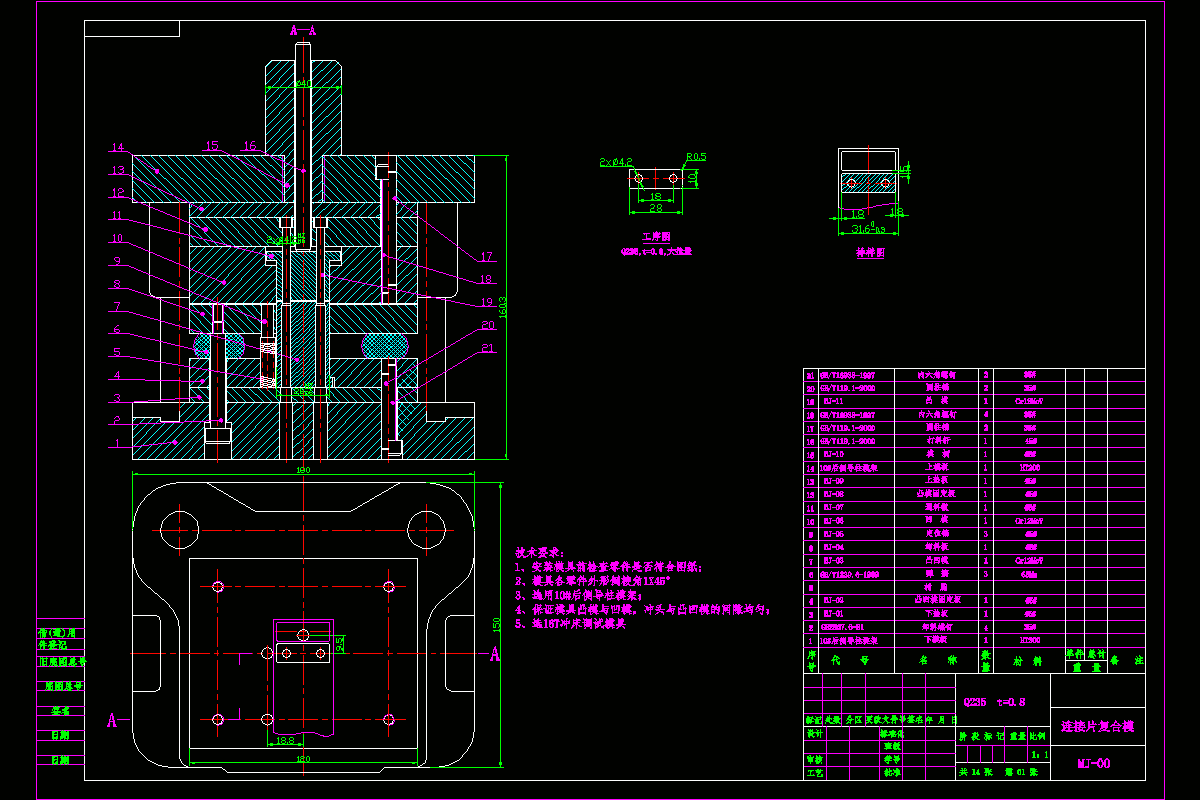Click part callout number 14
The height and width of the screenshot is (800, 1200).
(117, 146)
